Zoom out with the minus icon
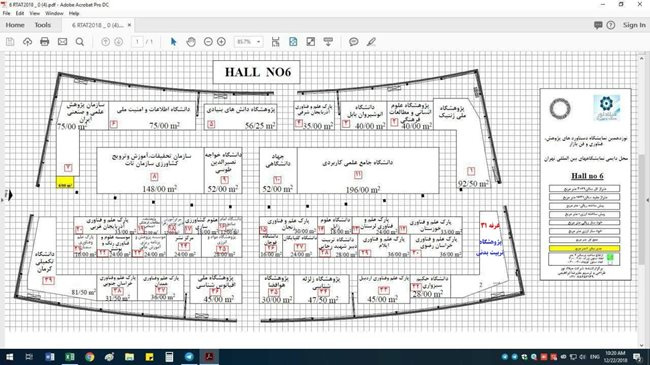 pos(208,41)
